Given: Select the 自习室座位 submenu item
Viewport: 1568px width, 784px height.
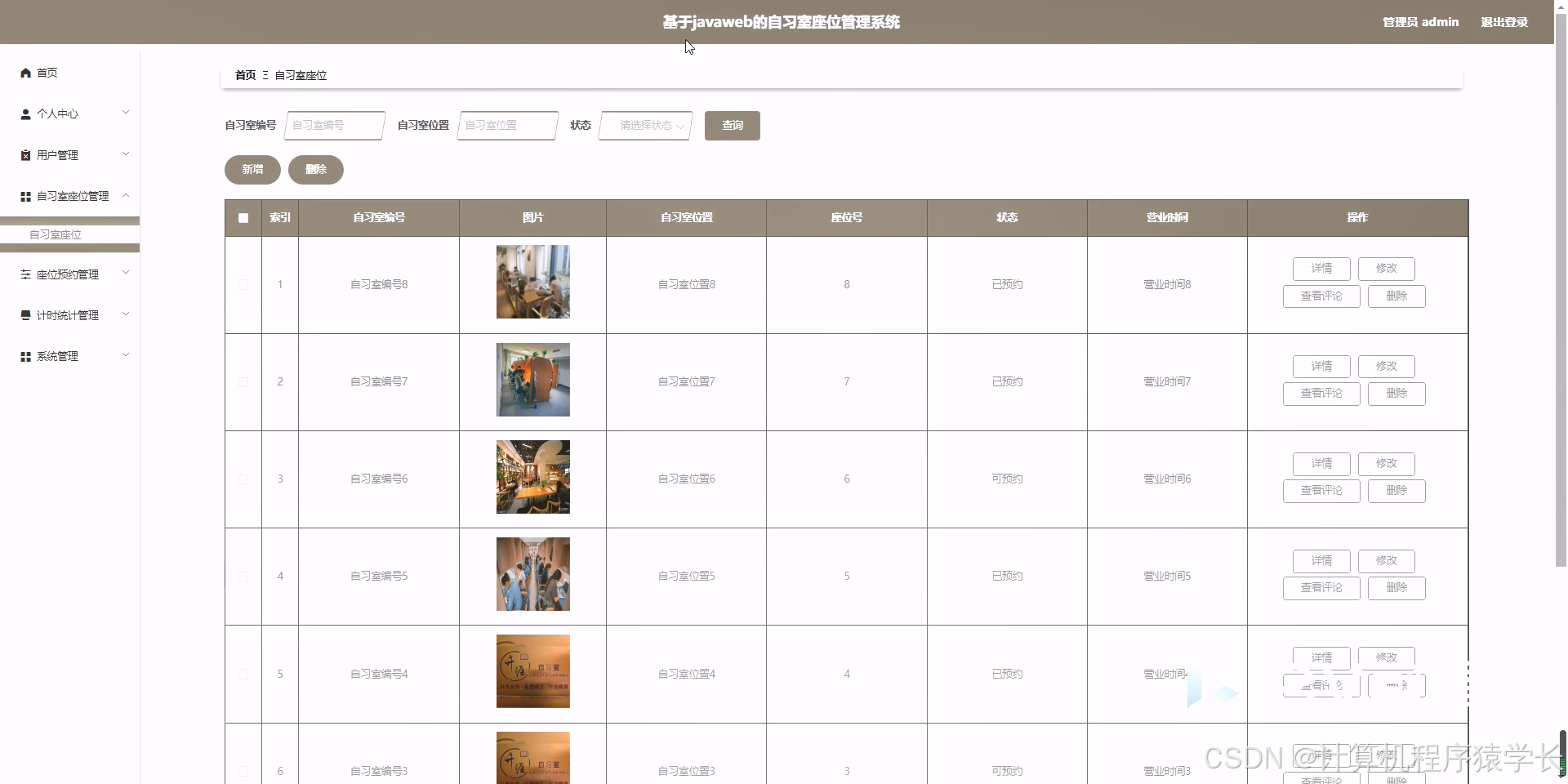Looking at the screenshot, I should coord(56,234).
